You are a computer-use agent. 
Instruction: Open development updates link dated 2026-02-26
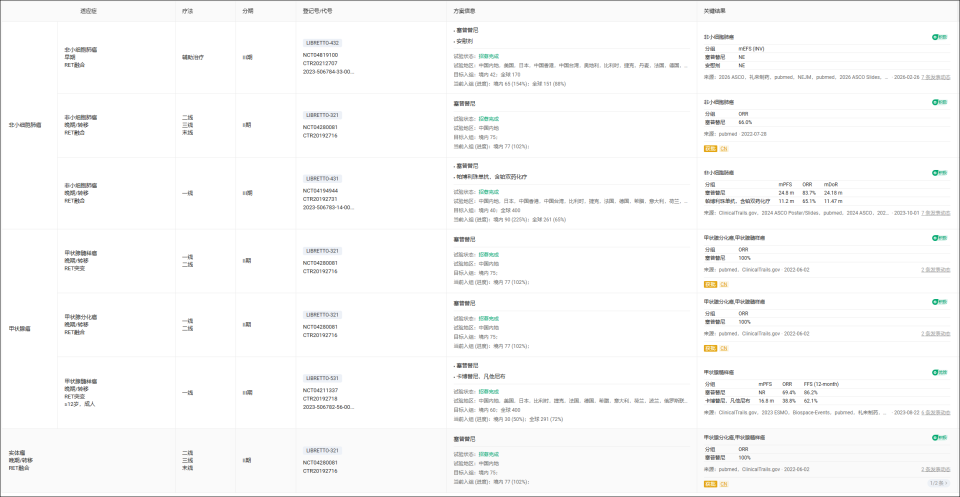click(x=936, y=78)
